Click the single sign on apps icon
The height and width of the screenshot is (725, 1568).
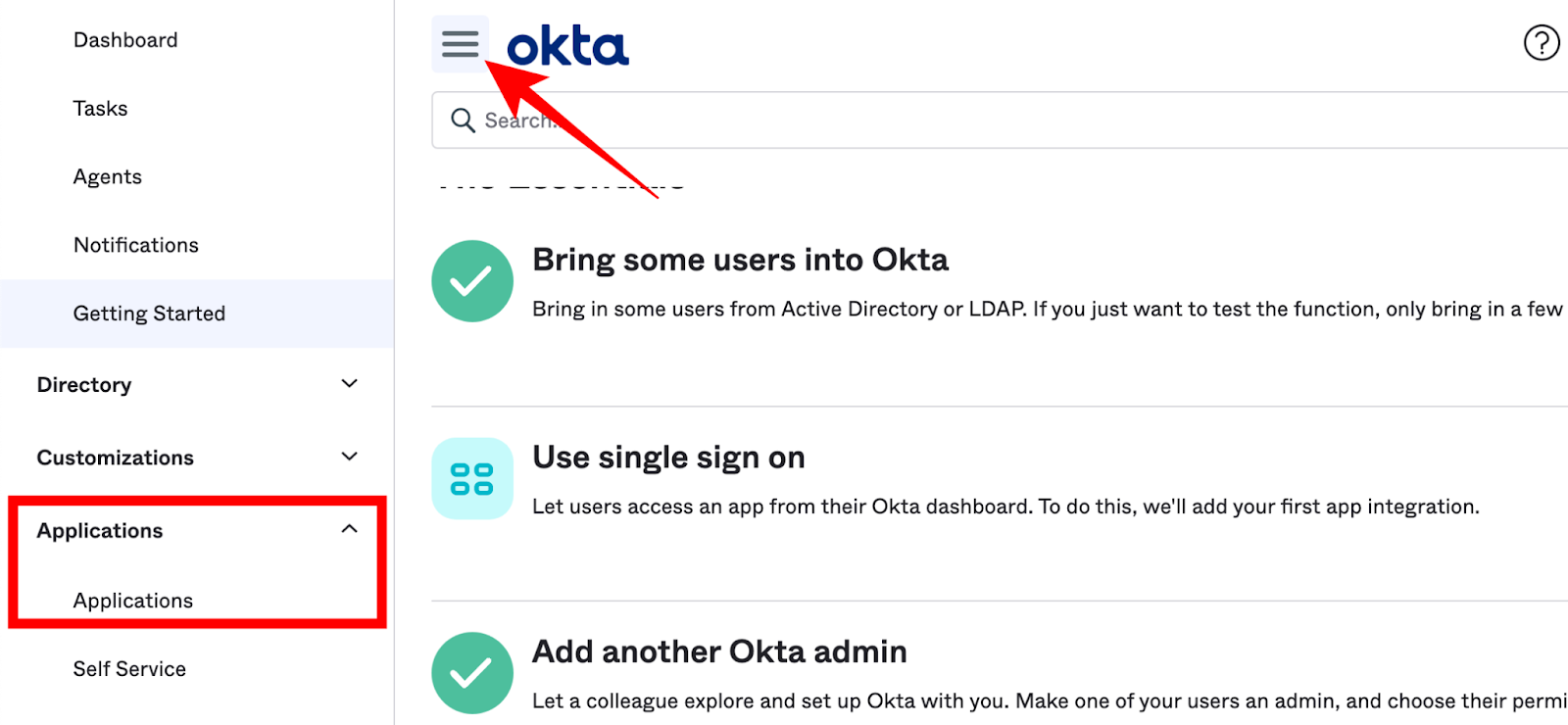coord(472,479)
